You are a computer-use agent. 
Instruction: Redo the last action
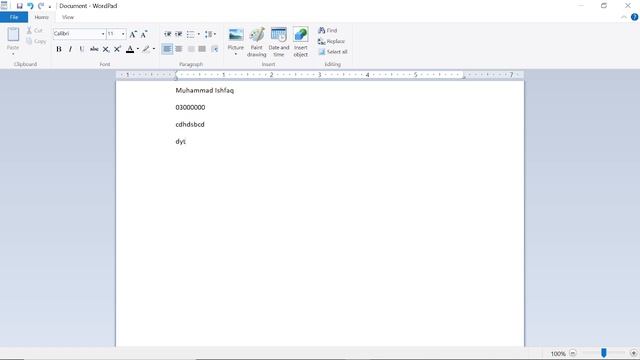coord(41,6)
